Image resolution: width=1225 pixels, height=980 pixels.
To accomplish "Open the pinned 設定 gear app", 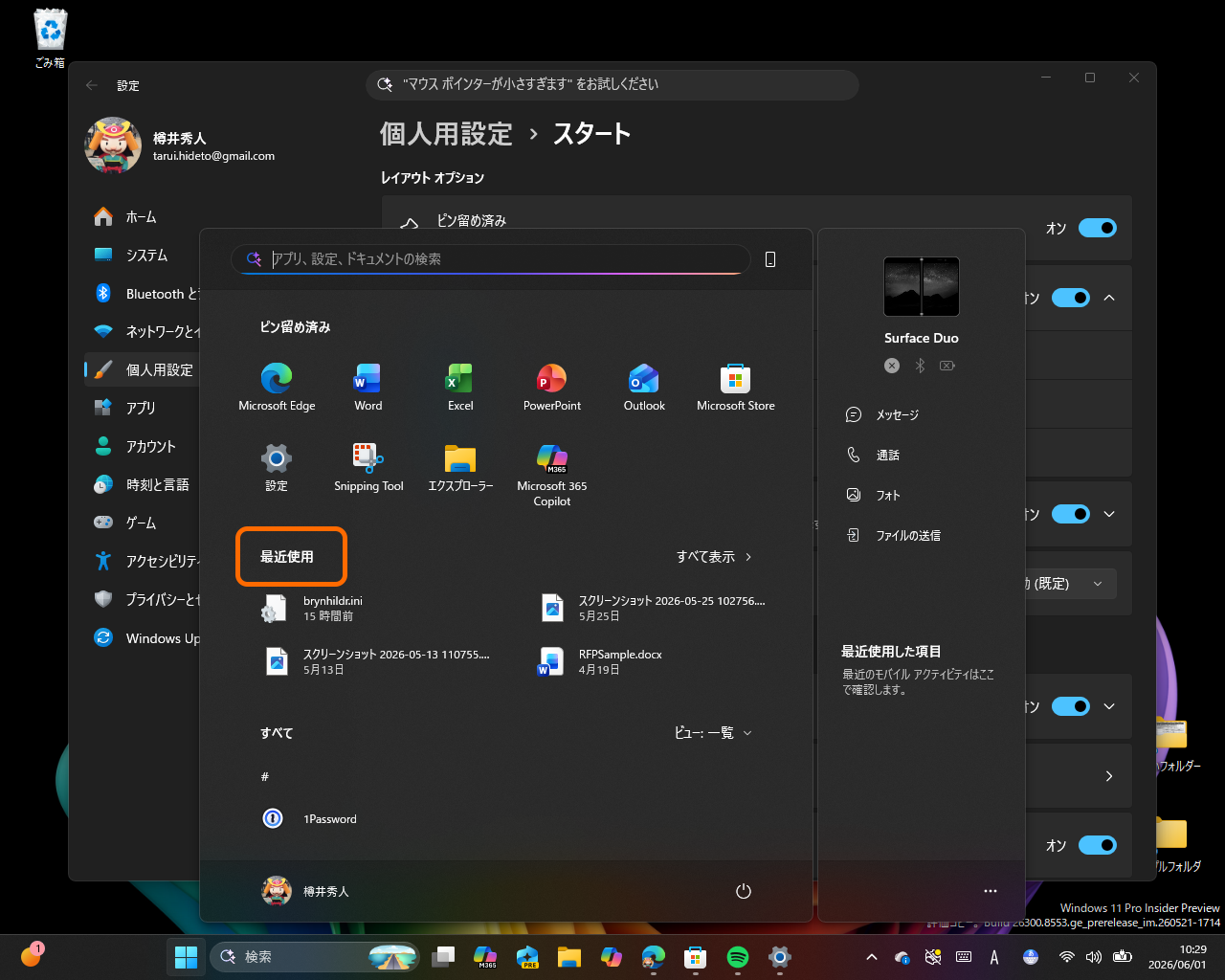I will click(277, 467).
